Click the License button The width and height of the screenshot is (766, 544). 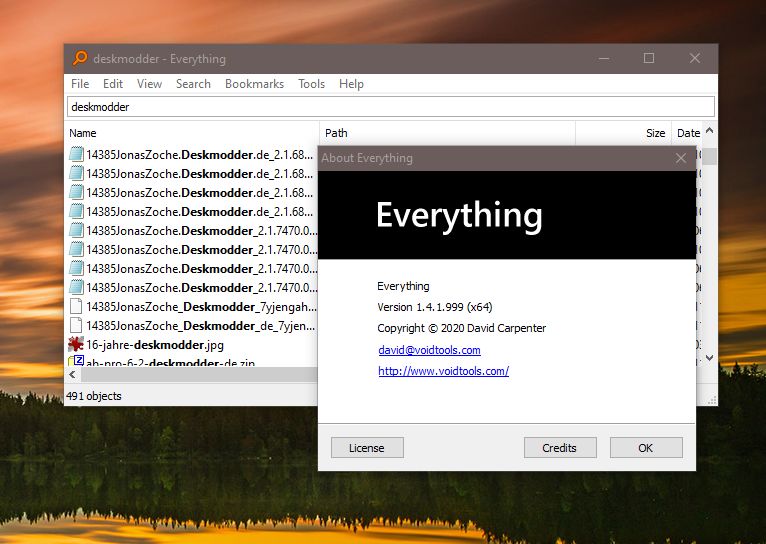[x=367, y=448]
